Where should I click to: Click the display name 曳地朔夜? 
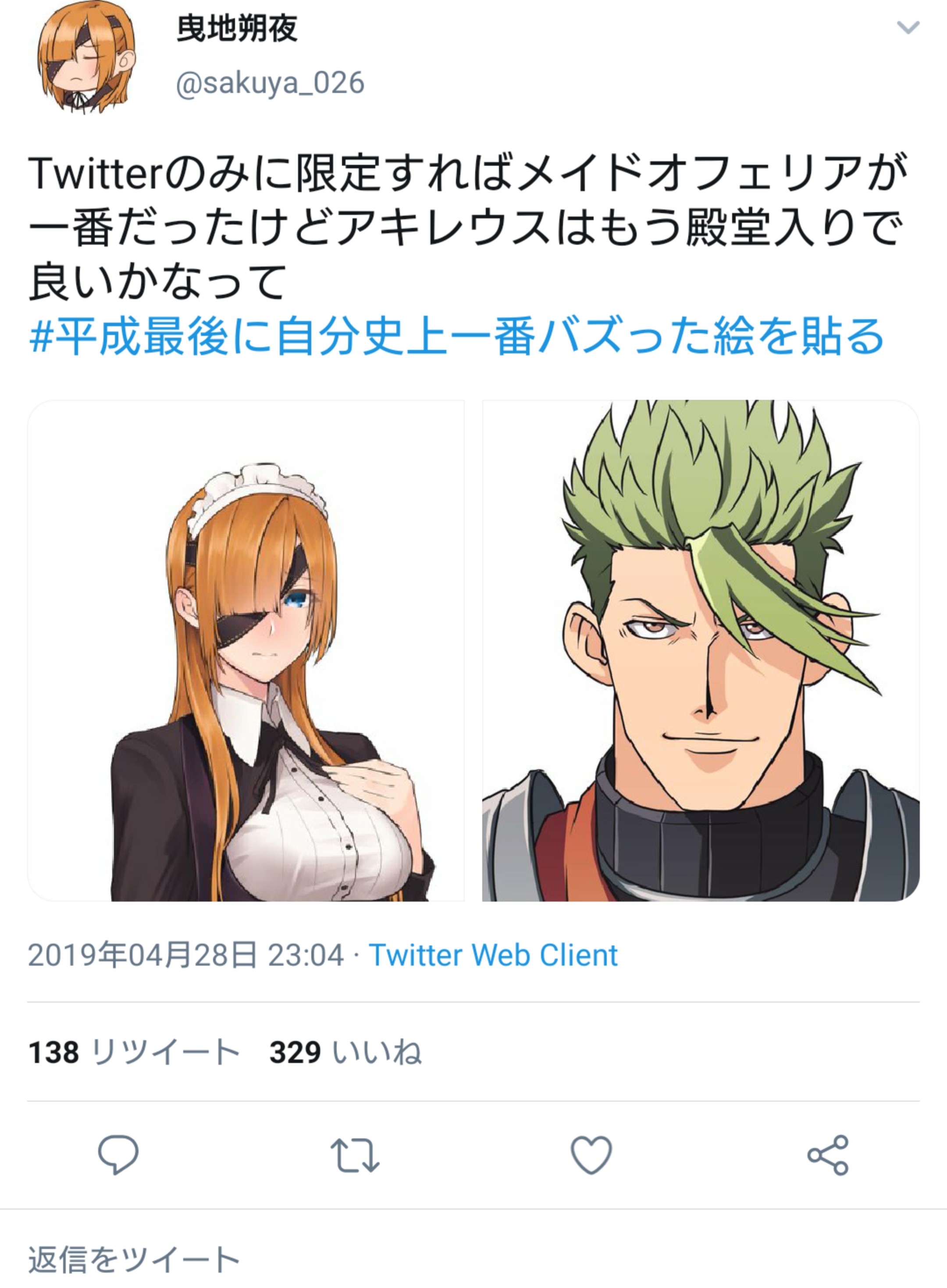tap(237, 28)
